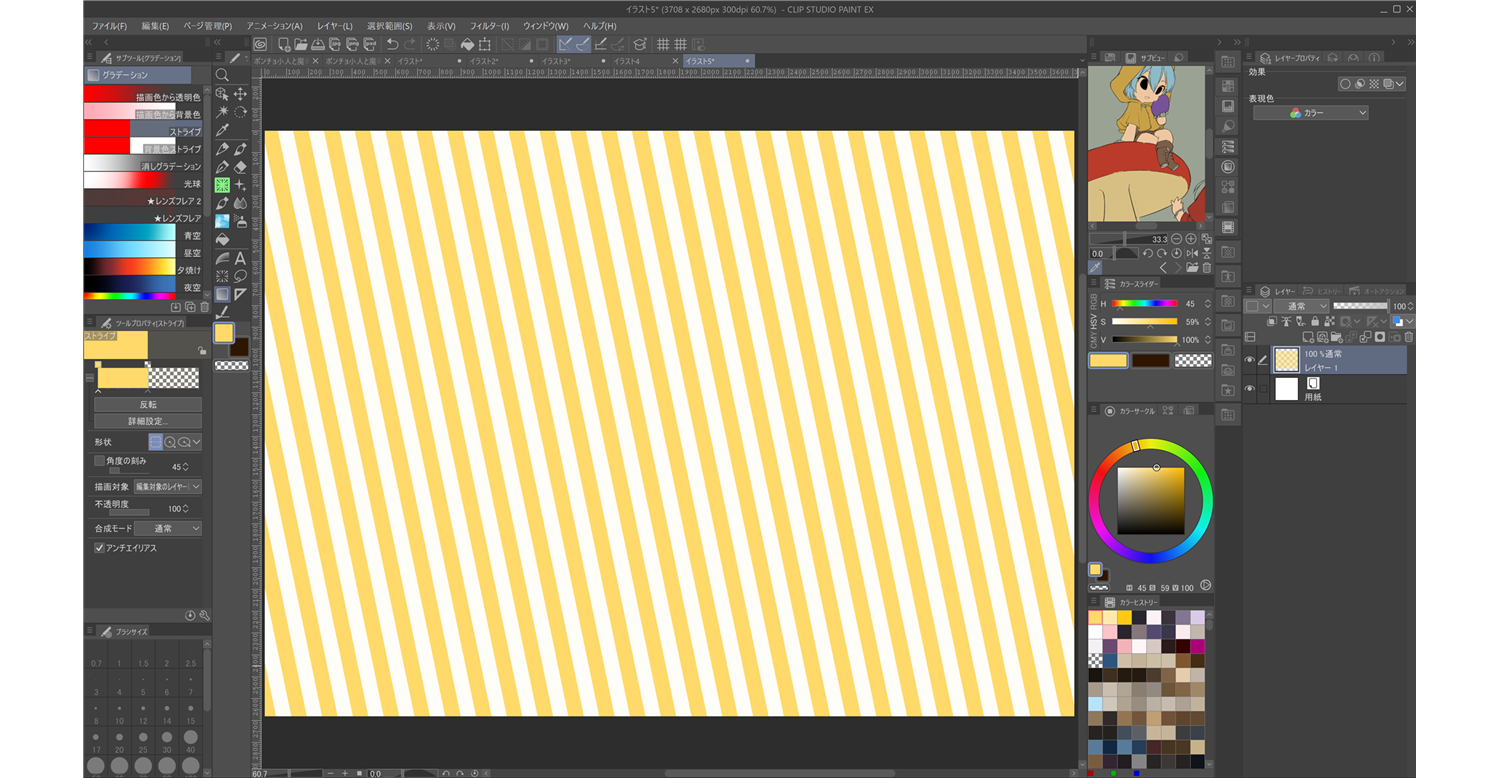Viewport: 1500px width, 778px height.
Task: Click the 反転 button
Action: tap(148, 404)
